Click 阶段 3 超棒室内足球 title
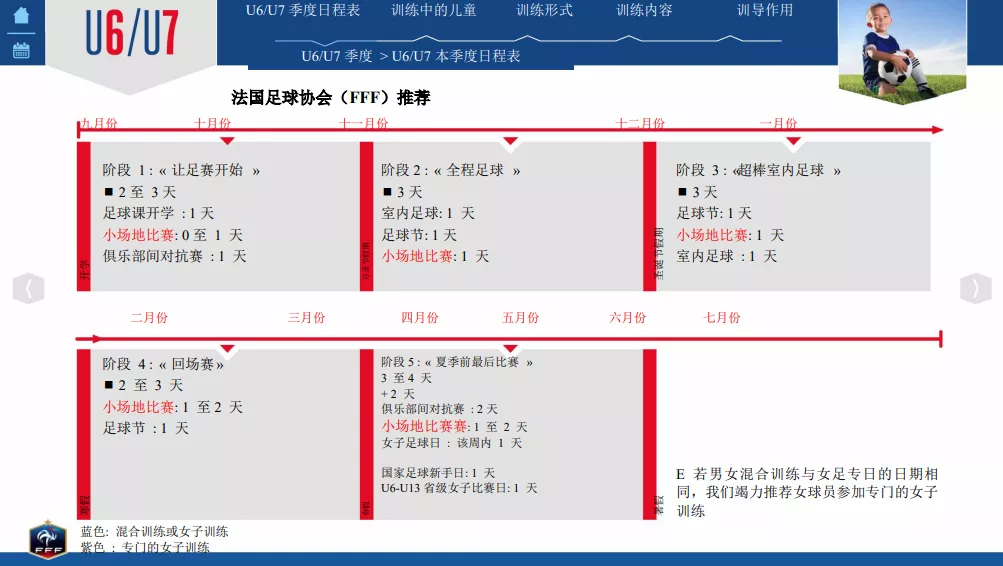The image size is (1003, 566). [759, 170]
